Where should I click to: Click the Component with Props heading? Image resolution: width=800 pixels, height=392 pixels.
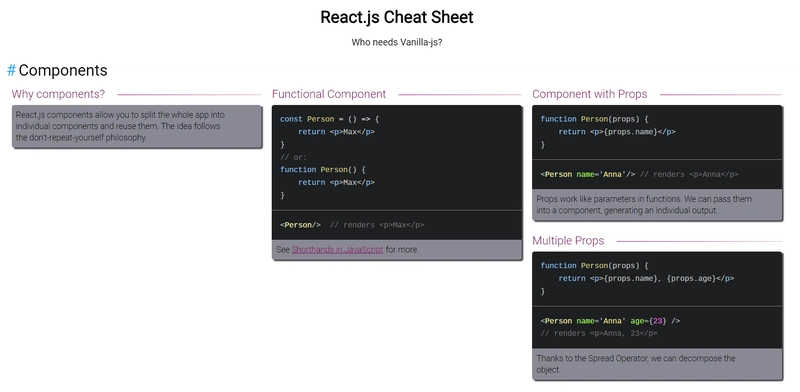590,94
